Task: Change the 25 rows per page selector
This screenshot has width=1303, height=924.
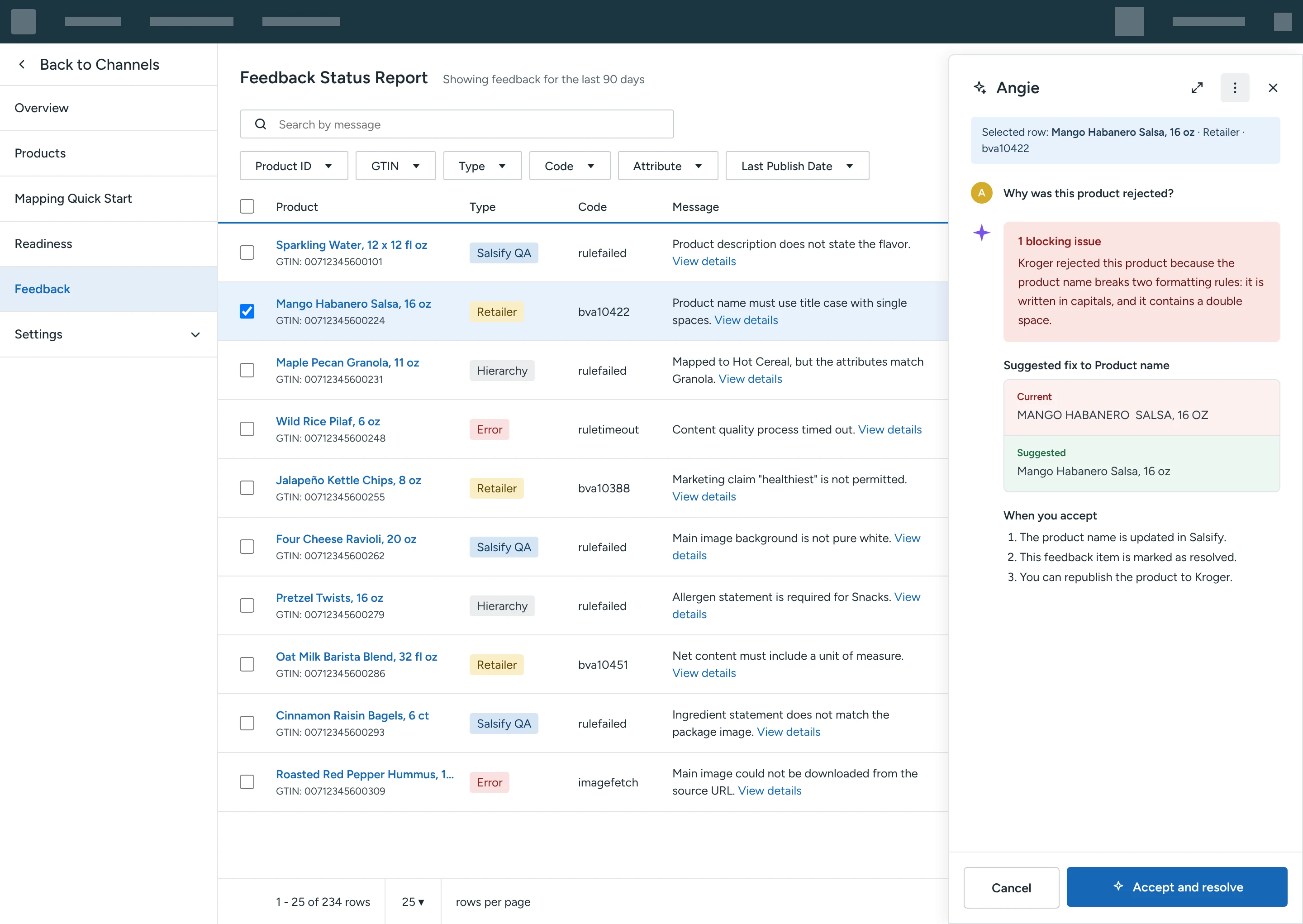Action: pos(413,901)
